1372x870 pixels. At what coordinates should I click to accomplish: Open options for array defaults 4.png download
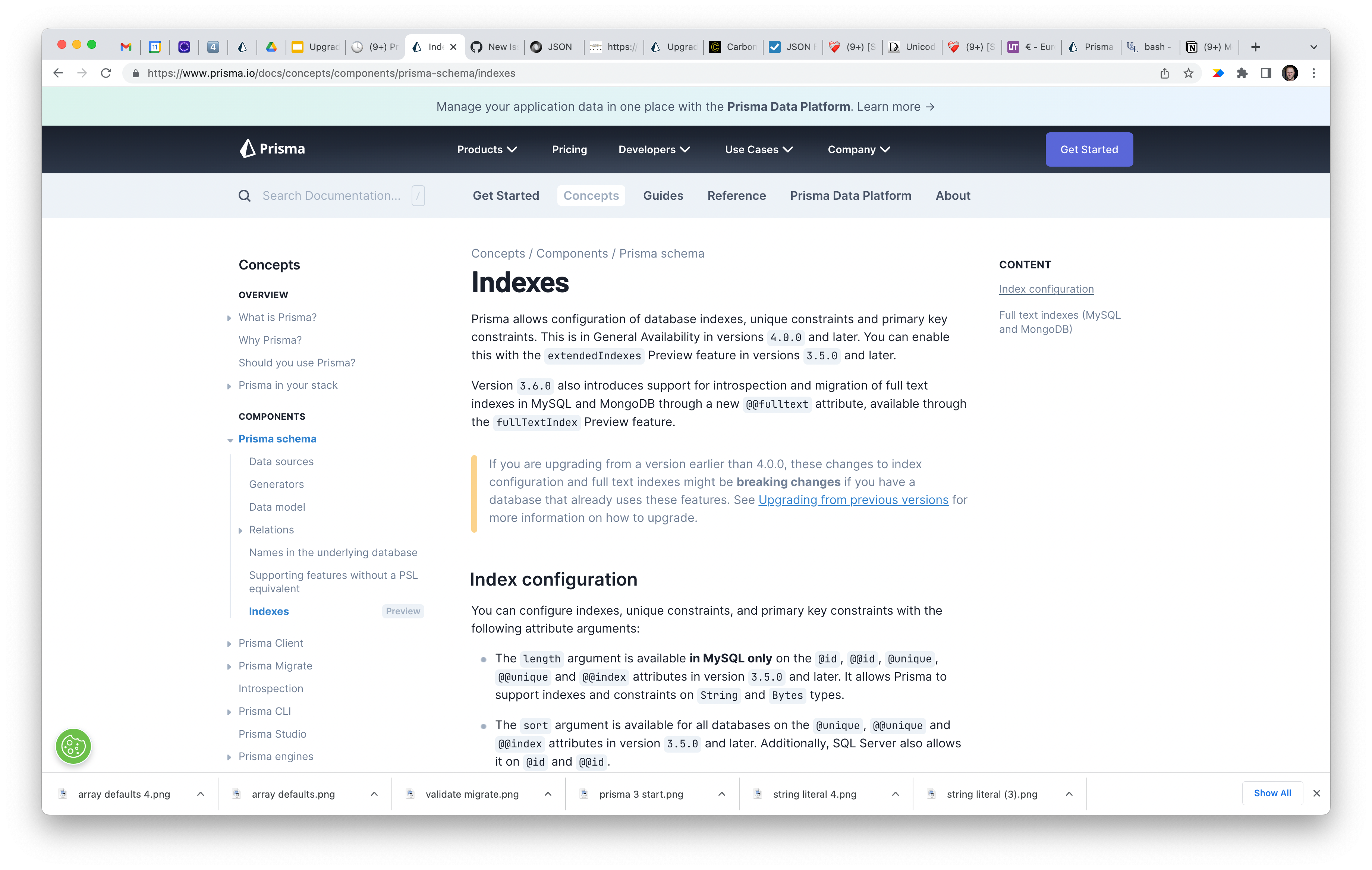tap(201, 794)
